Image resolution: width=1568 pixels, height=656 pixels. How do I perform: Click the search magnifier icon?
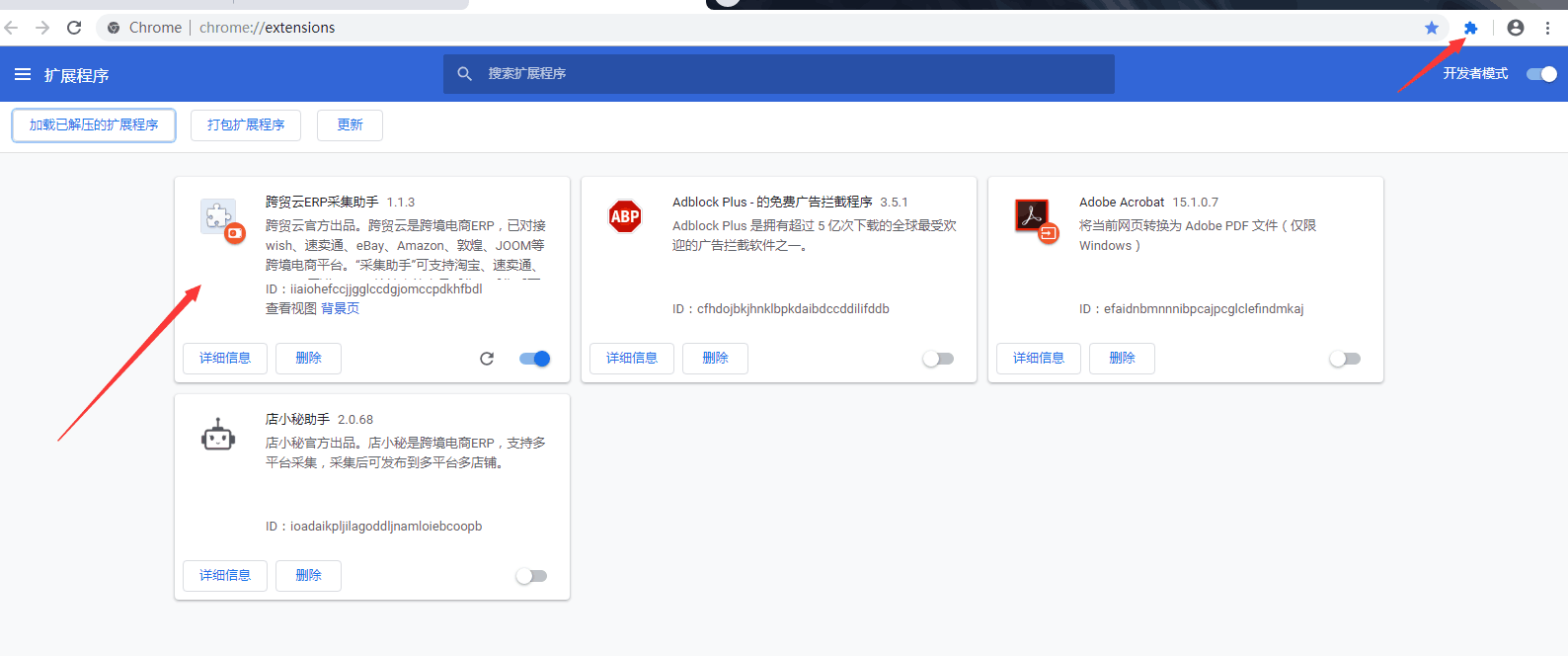pos(465,74)
